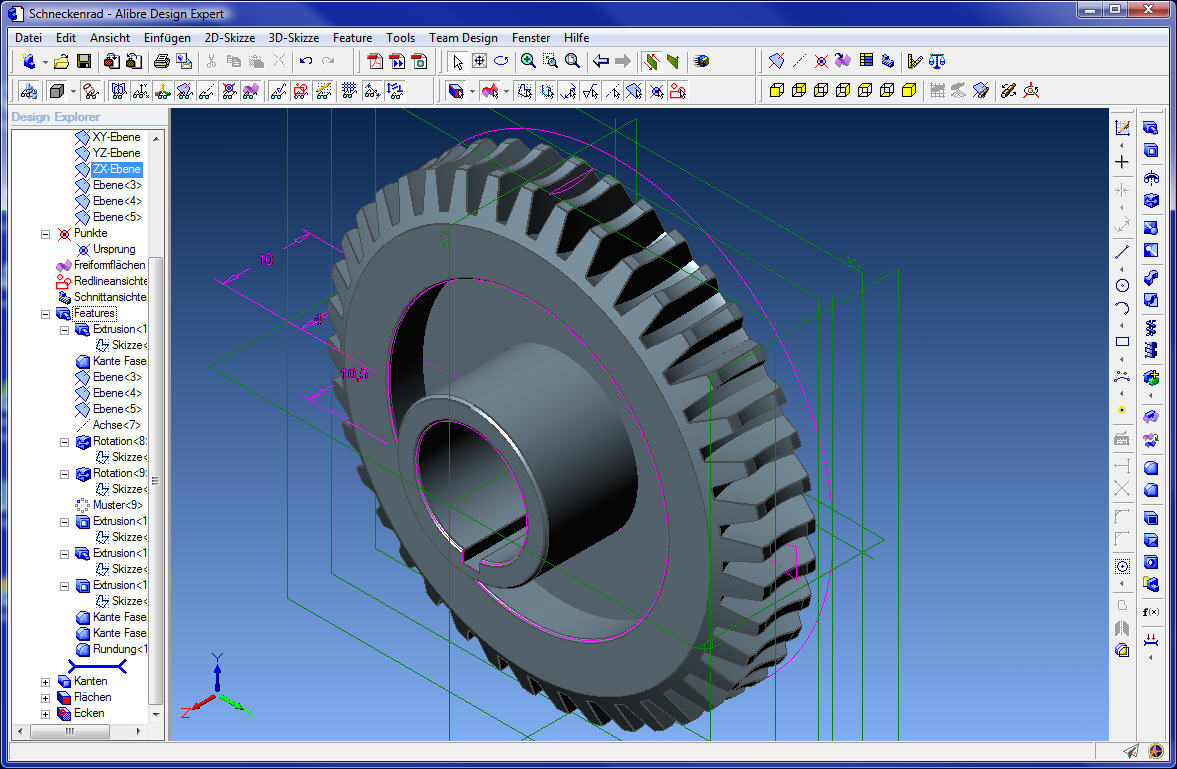
Task: Select the Rectangle sketch tool
Action: pyautogui.click(x=1122, y=342)
